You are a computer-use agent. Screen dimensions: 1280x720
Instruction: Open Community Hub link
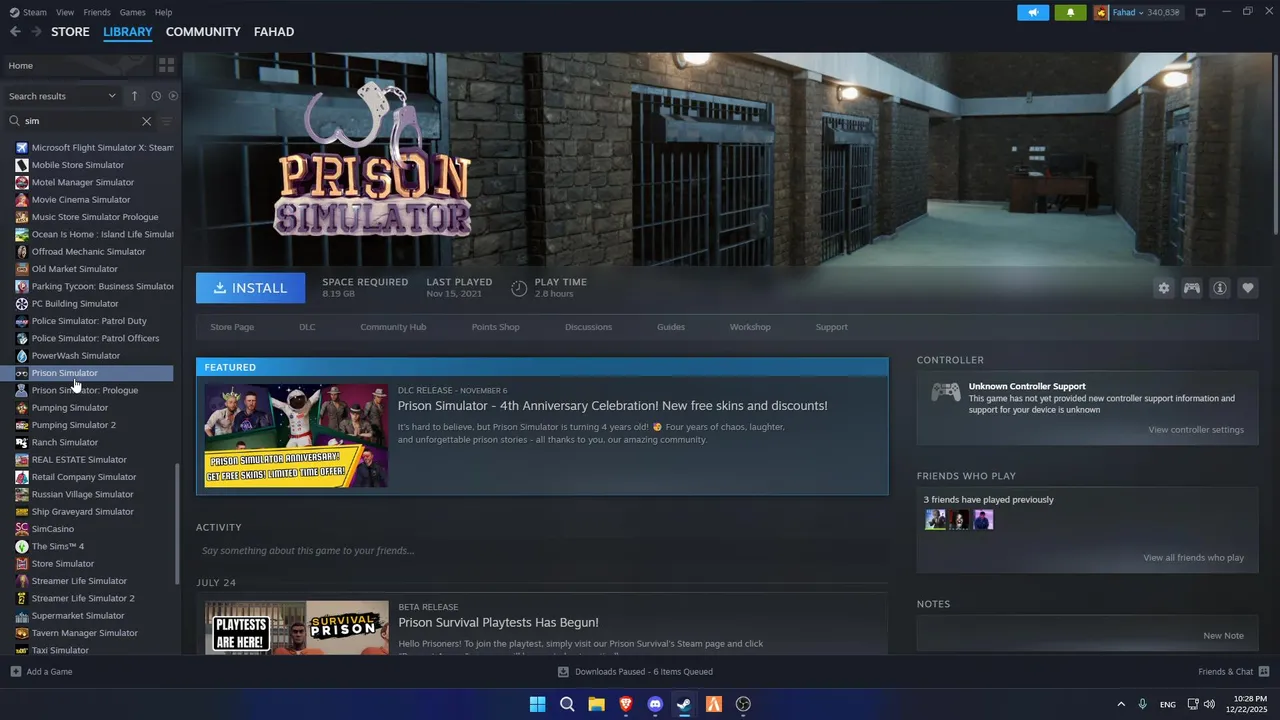(x=393, y=327)
